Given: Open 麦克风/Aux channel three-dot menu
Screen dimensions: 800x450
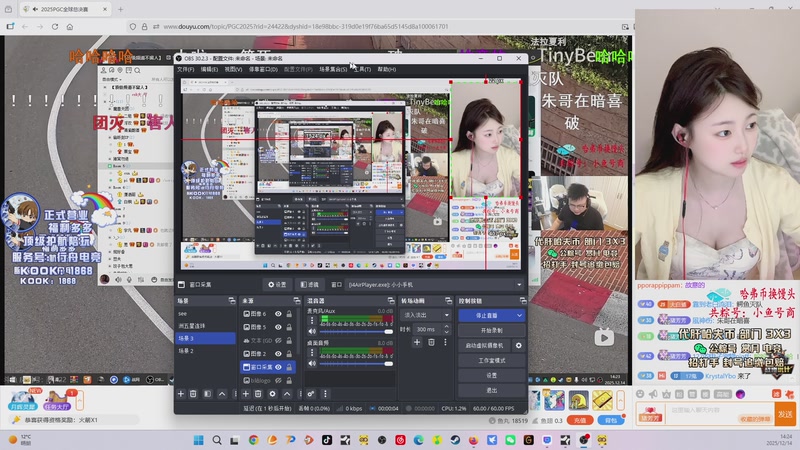Looking at the screenshot, I should click(x=312, y=321).
